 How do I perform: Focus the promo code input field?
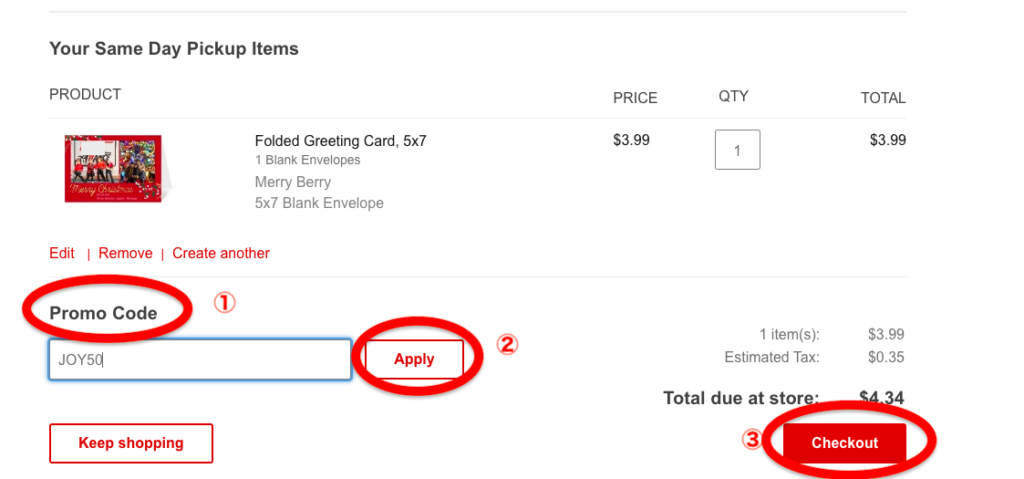tap(200, 359)
